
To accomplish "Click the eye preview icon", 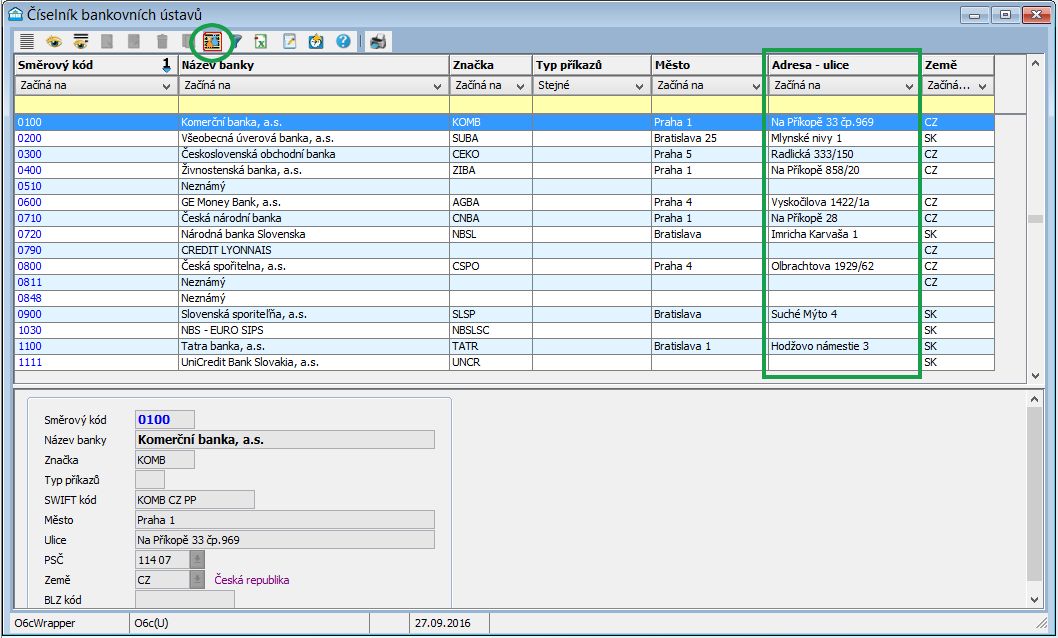I will click(55, 41).
